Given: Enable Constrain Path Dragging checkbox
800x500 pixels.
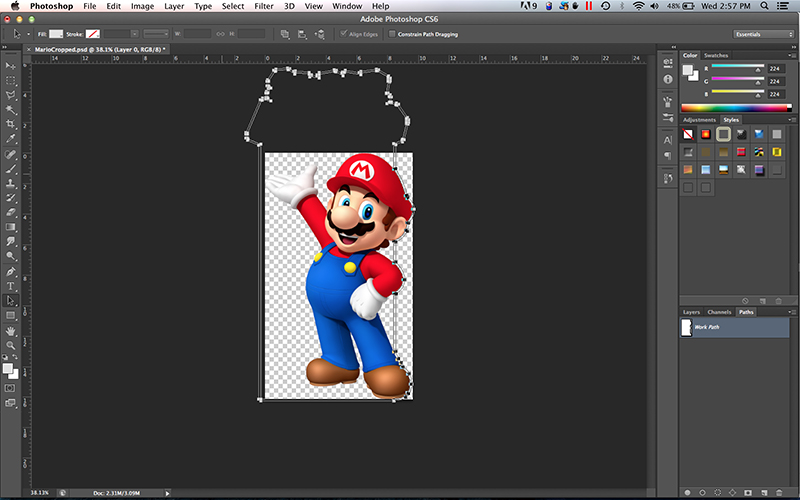Looking at the screenshot, I should coord(392,34).
